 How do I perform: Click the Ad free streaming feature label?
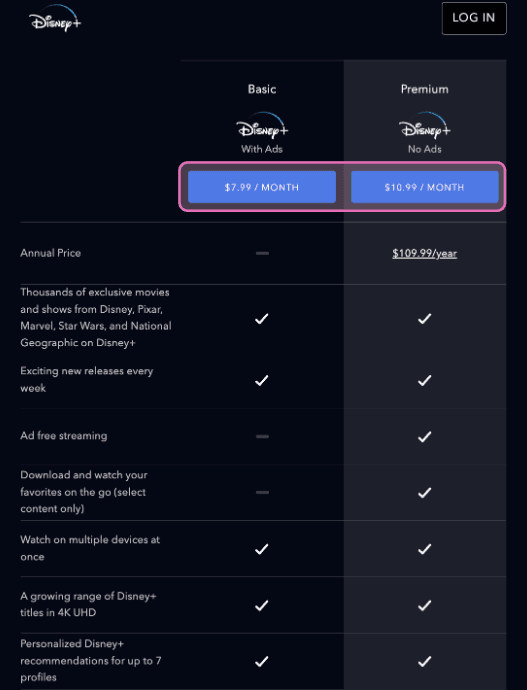point(64,436)
